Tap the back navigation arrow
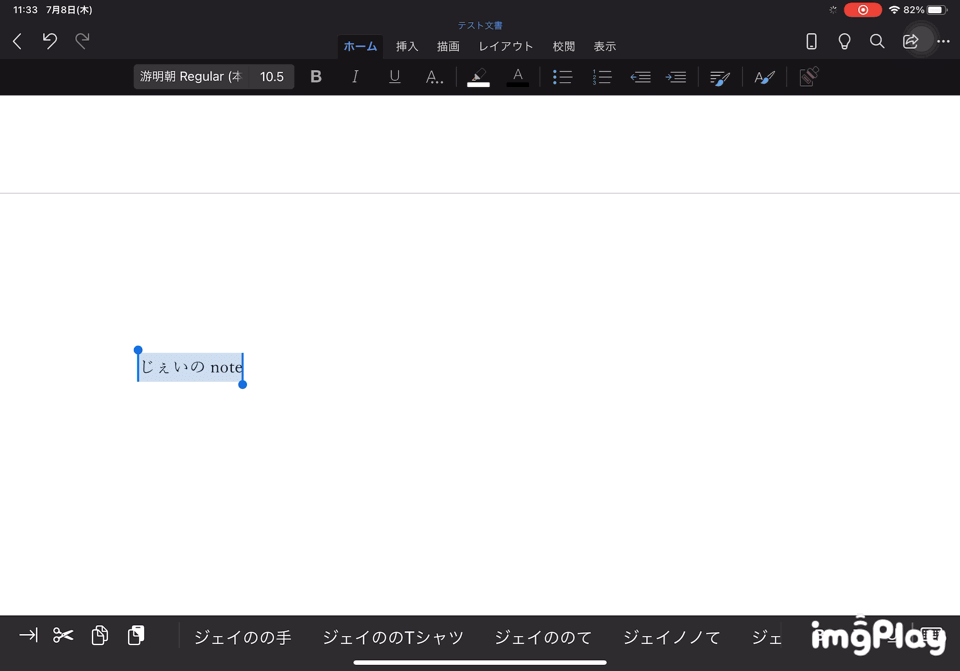 click(x=17, y=41)
